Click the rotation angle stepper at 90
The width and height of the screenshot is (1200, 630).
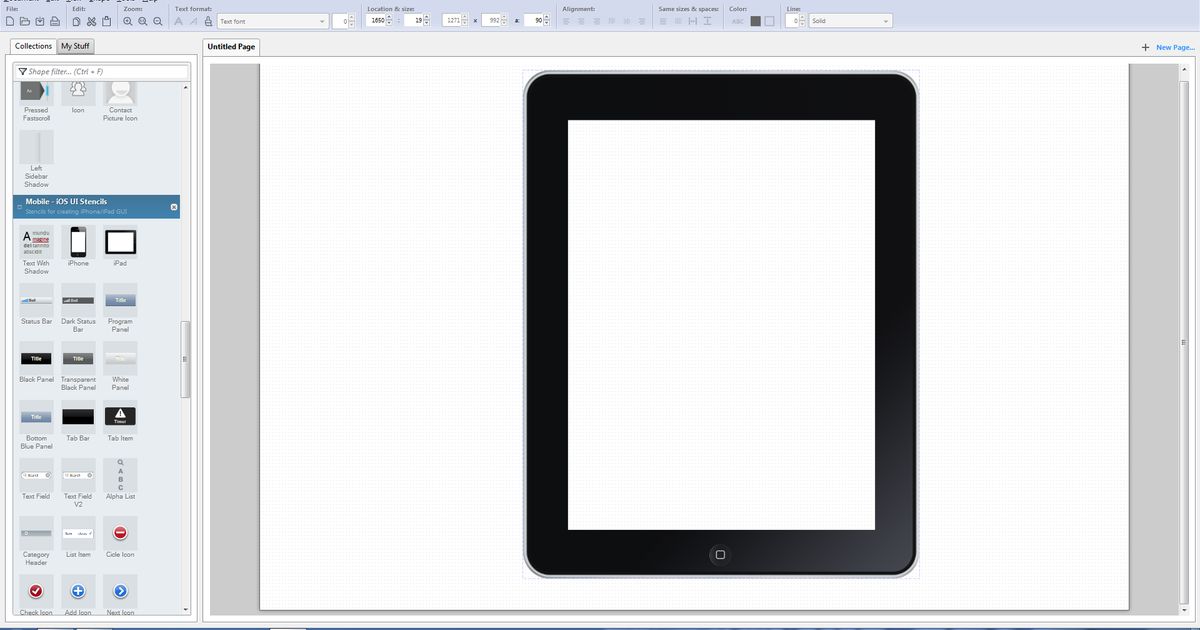tap(547, 21)
